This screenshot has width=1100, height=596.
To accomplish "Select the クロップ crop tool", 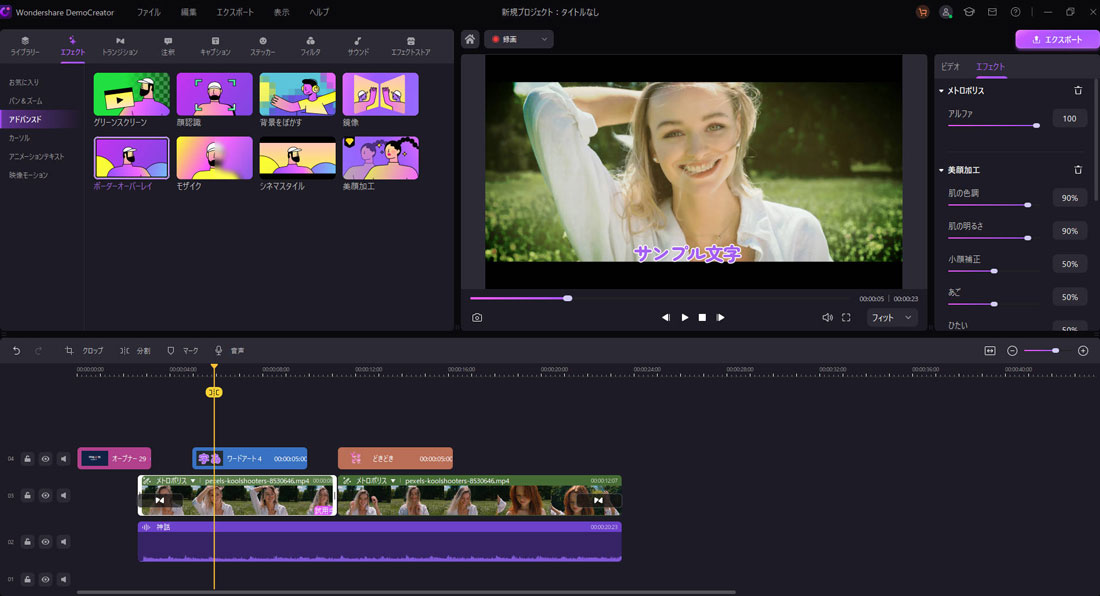I will point(84,351).
